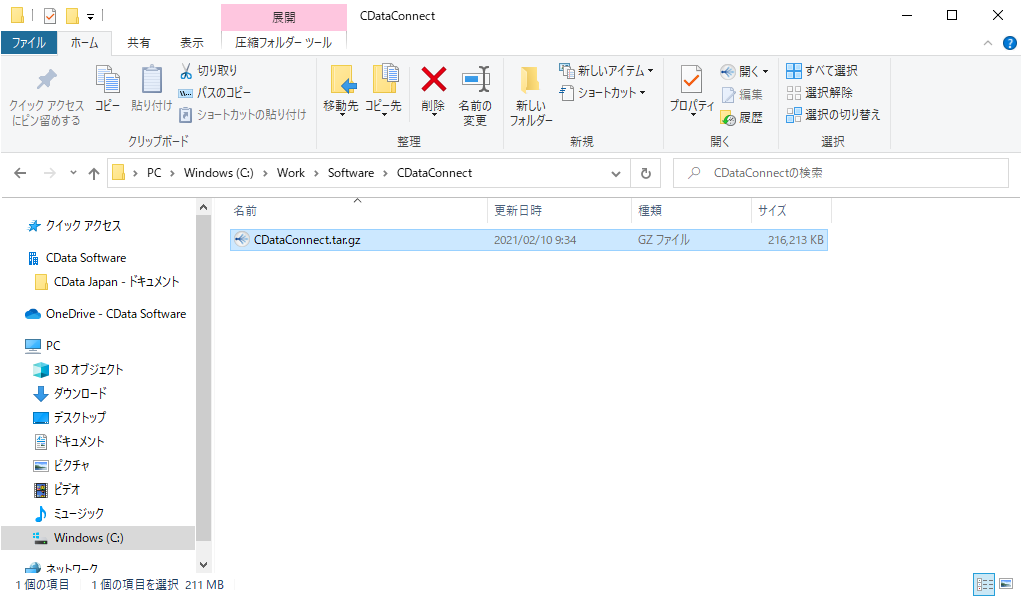Select Cut (切り取り) scissors icon

click(x=186, y=70)
